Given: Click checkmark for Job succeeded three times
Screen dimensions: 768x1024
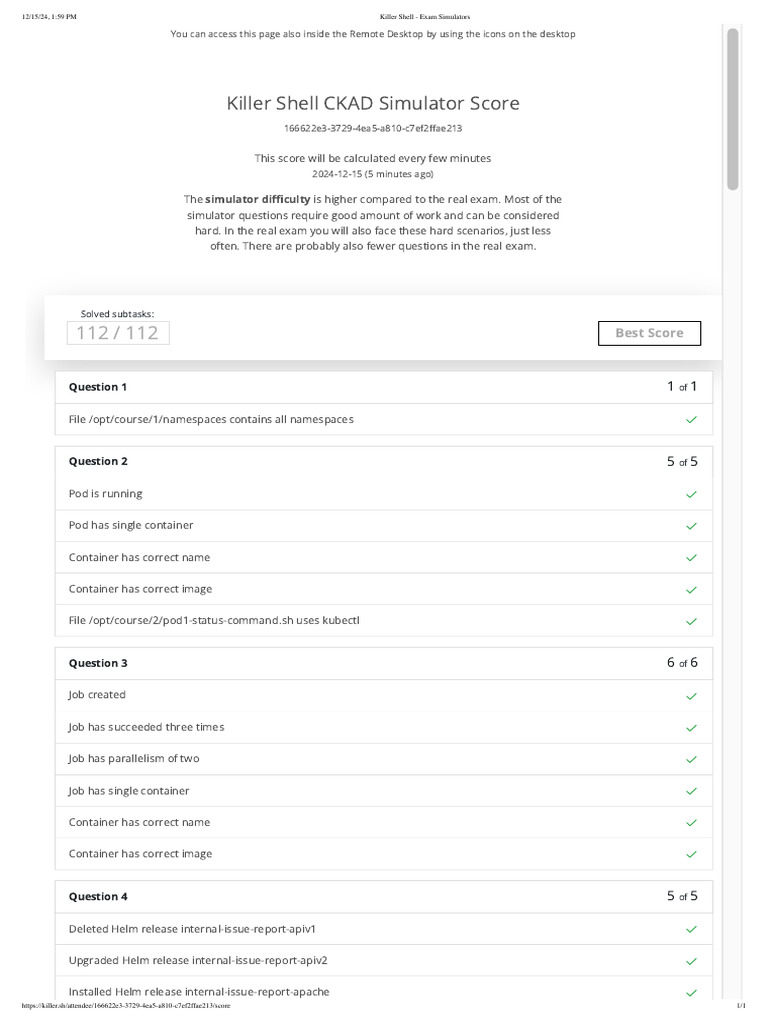Looking at the screenshot, I should (x=691, y=727).
